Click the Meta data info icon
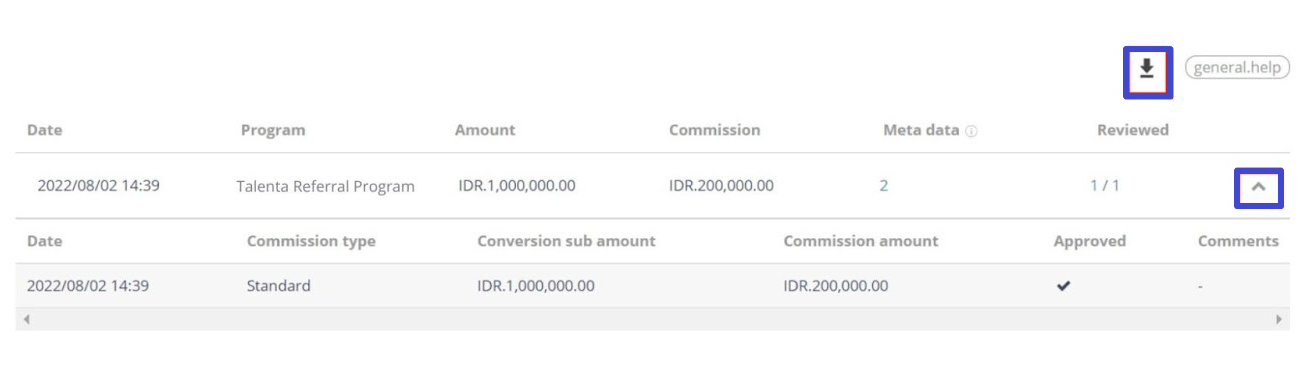The width and height of the screenshot is (1309, 385). 971,131
